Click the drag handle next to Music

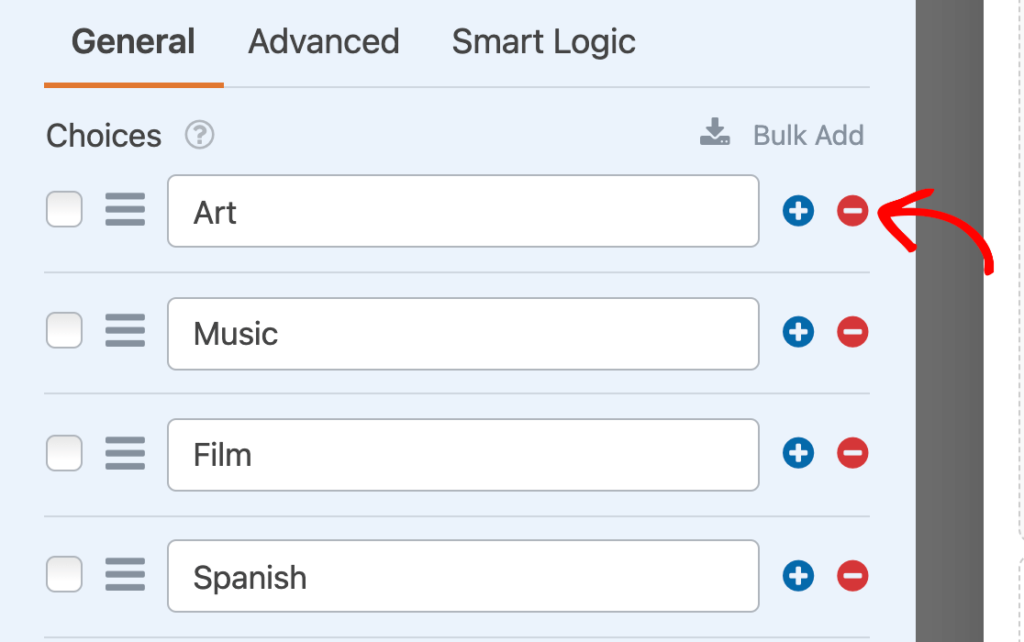click(x=125, y=331)
